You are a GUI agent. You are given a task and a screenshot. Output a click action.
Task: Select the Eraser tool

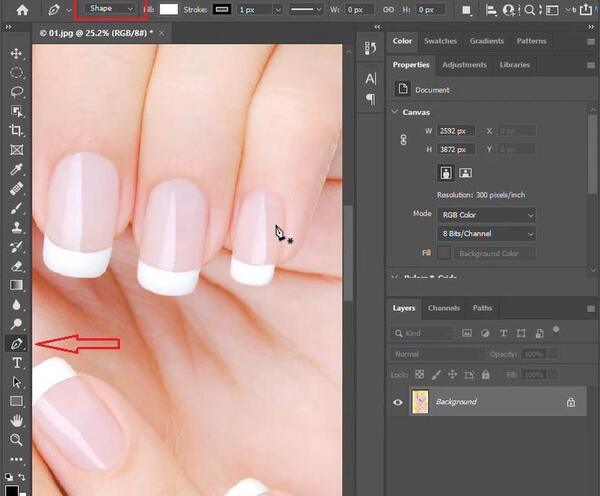point(16,266)
